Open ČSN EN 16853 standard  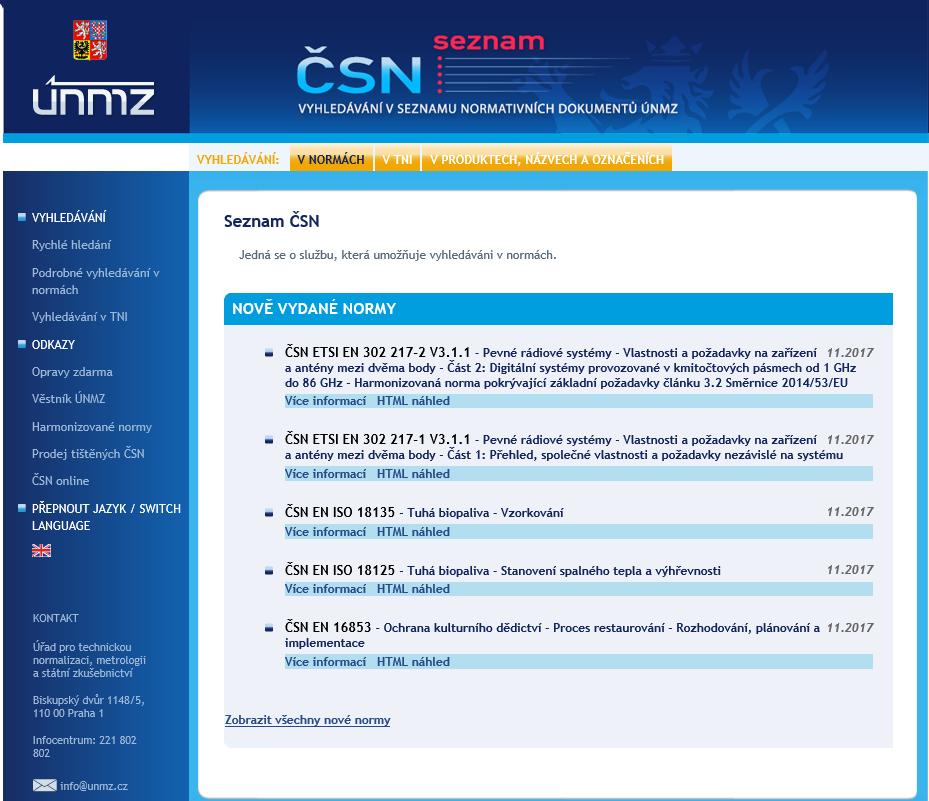pyautogui.click(x=328, y=627)
